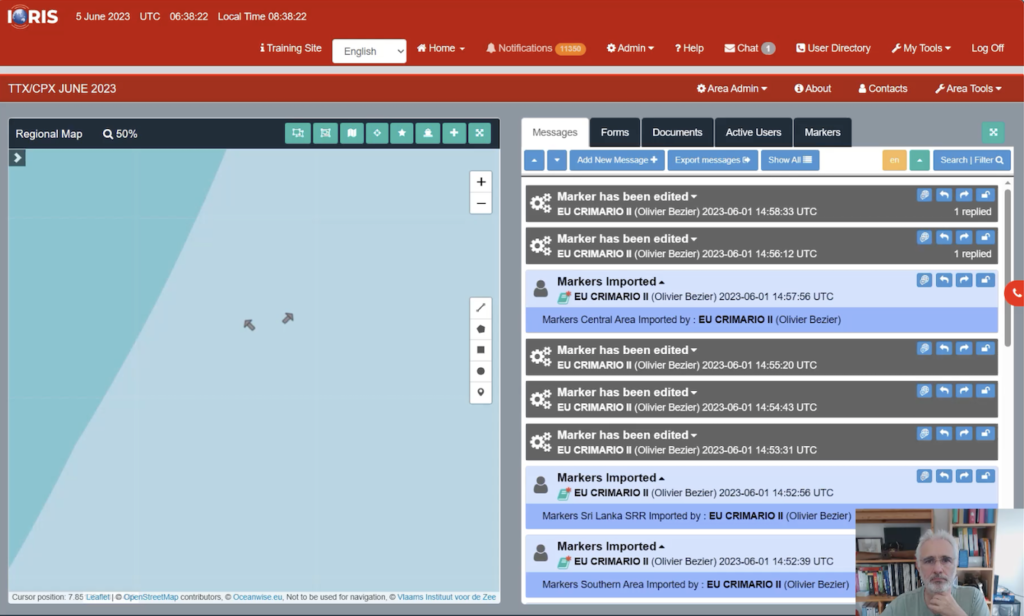Image resolution: width=1024 pixels, height=616 pixels.
Task: Click the message list scrollbar
Action: point(1006,270)
